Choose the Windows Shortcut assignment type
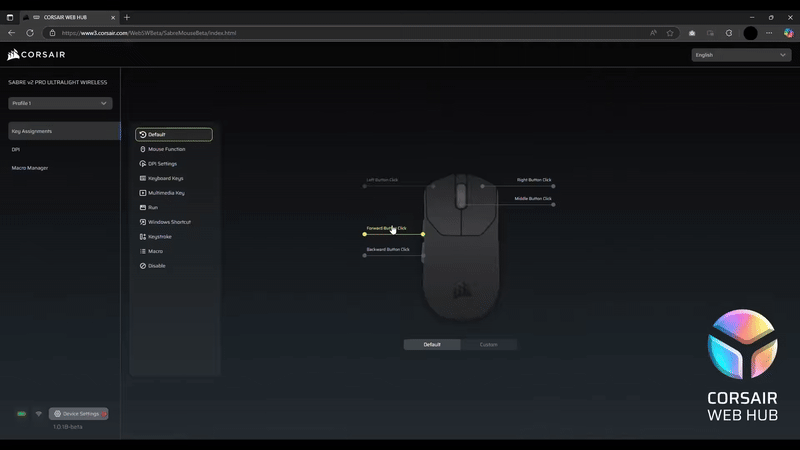 pyautogui.click(x=169, y=222)
